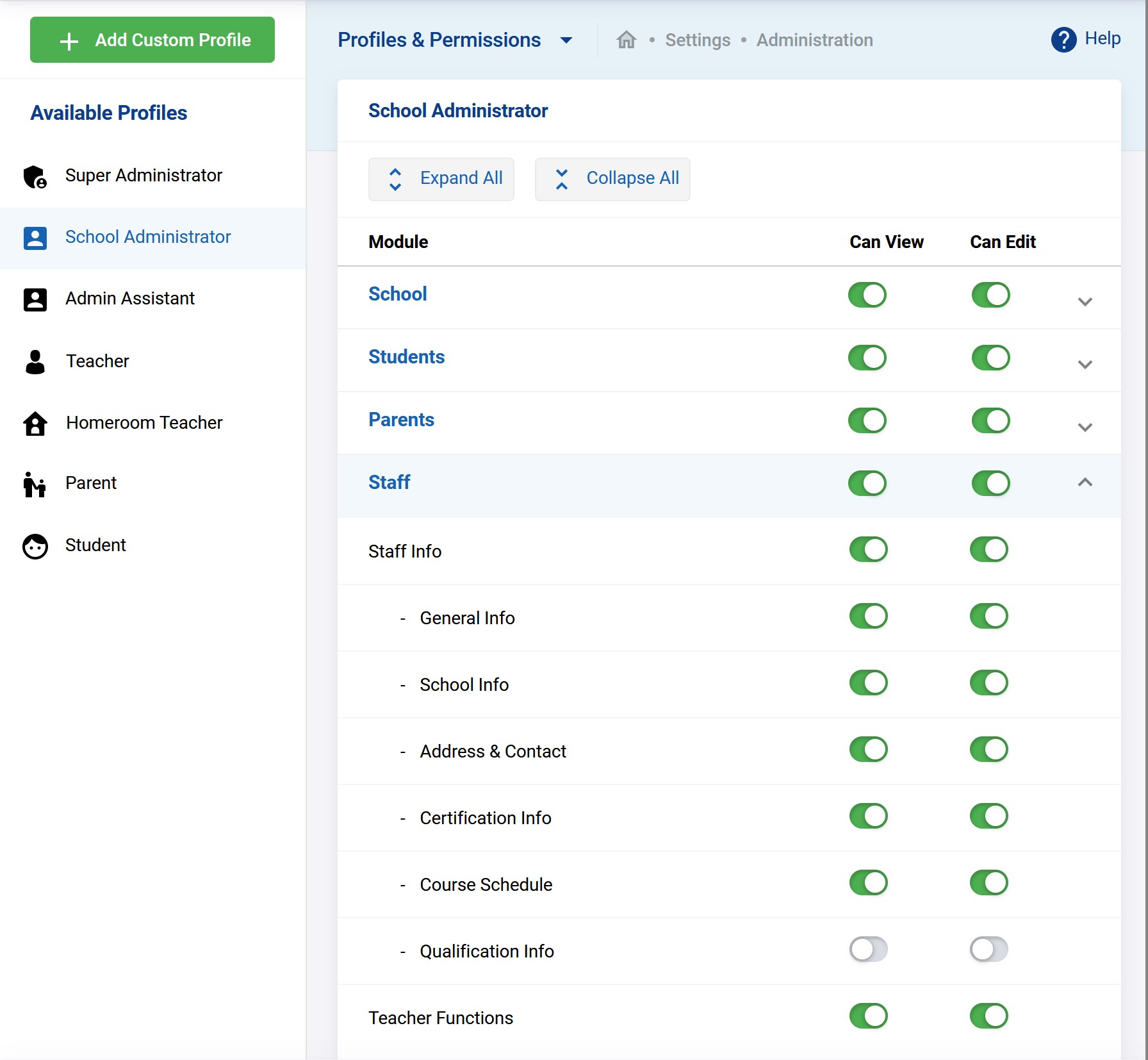Click the Admin Assistant profile icon

(x=35, y=299)
